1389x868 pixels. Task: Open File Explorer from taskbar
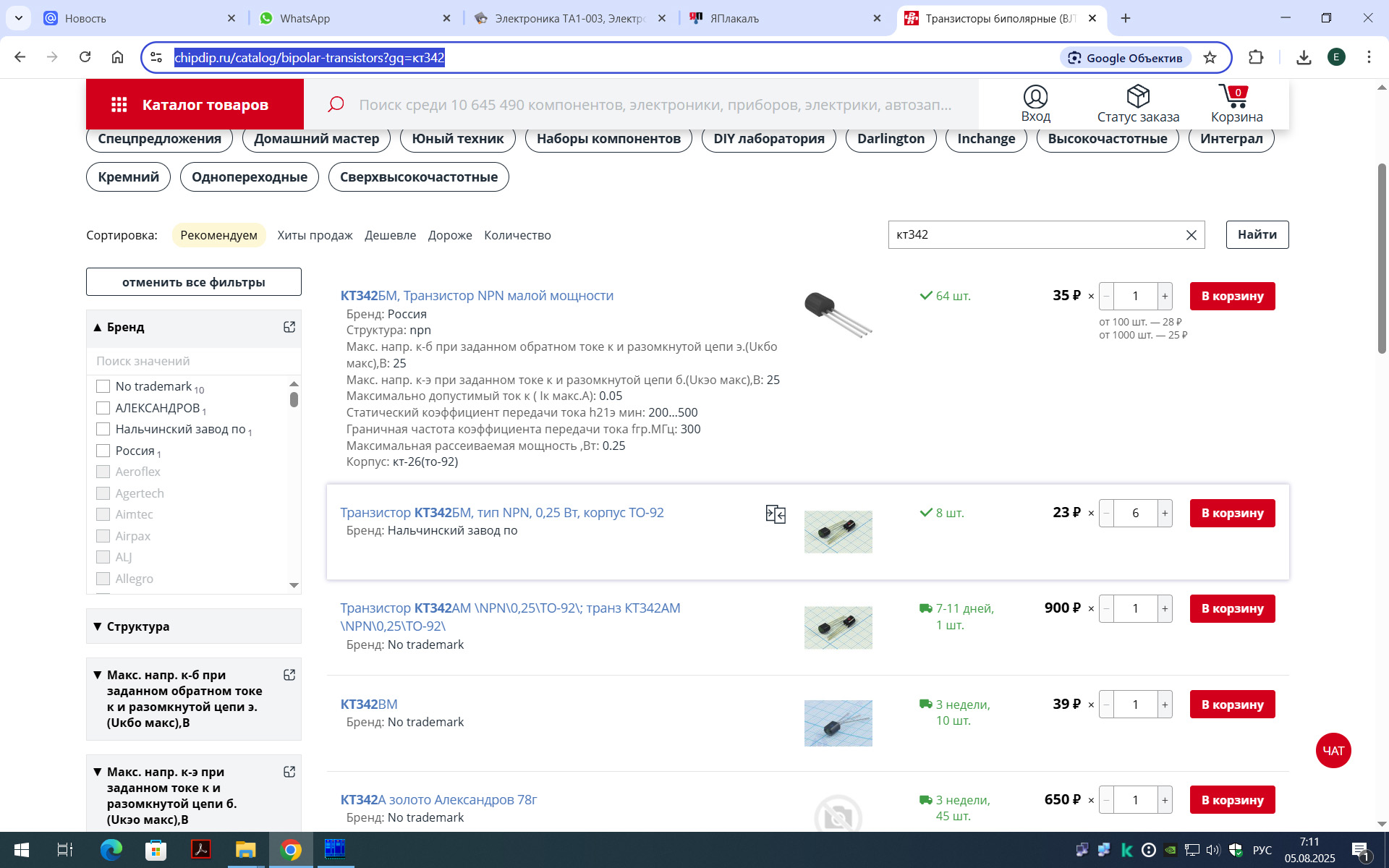point(246,850)
